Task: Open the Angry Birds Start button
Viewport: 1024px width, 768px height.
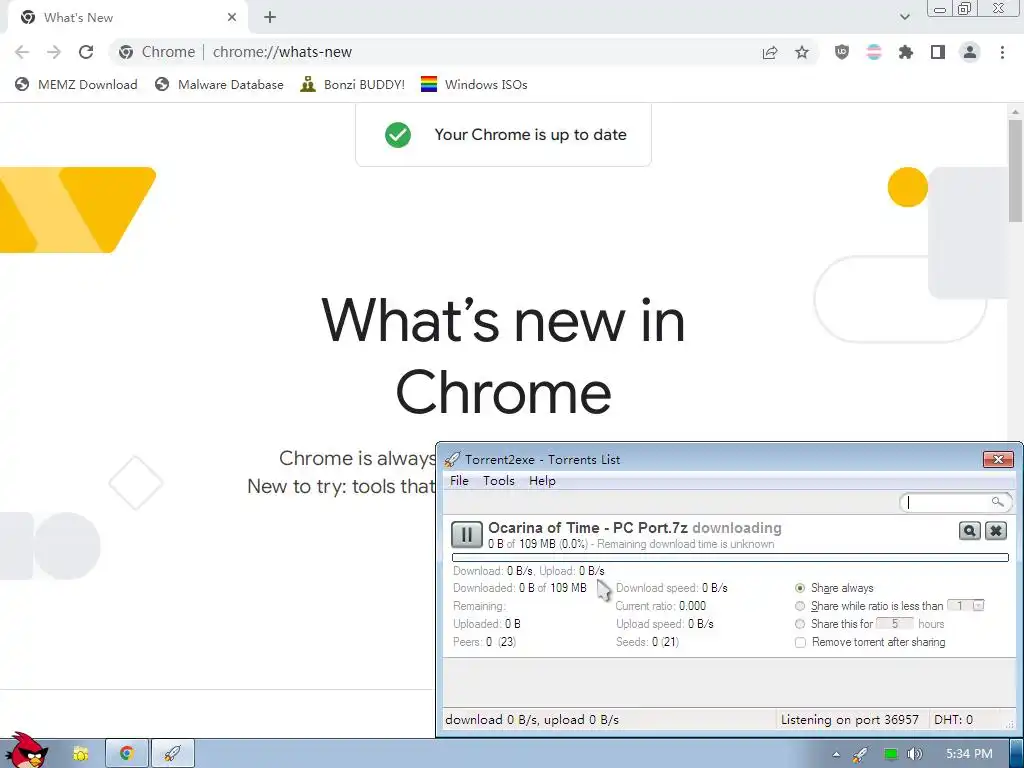Action: [25, 751]
